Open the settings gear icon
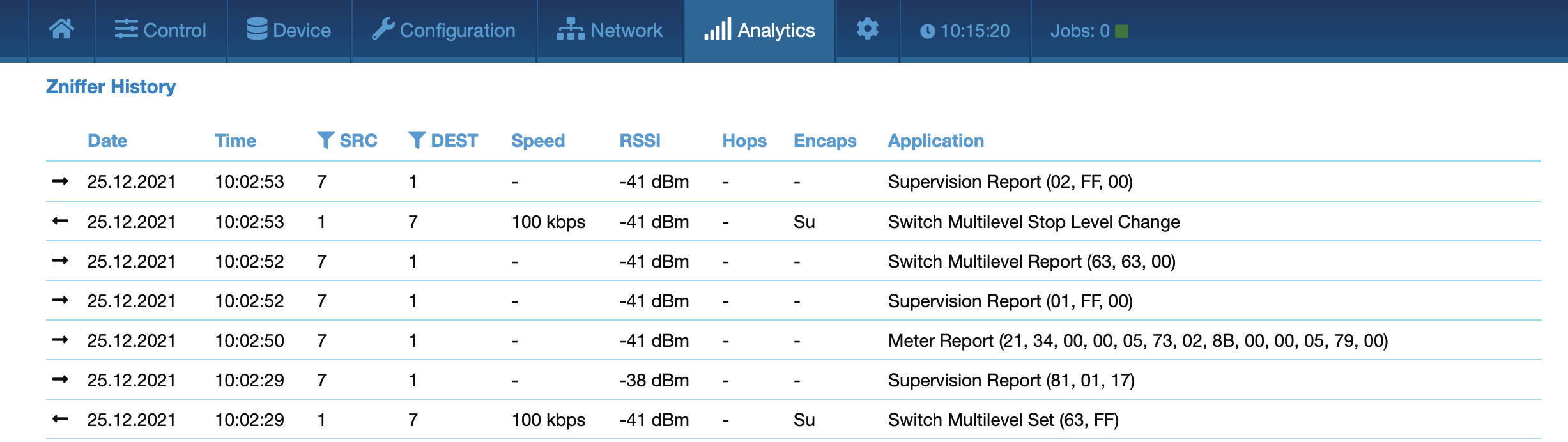The height and width of the screenshot is (442, 1568). point(867,29)
